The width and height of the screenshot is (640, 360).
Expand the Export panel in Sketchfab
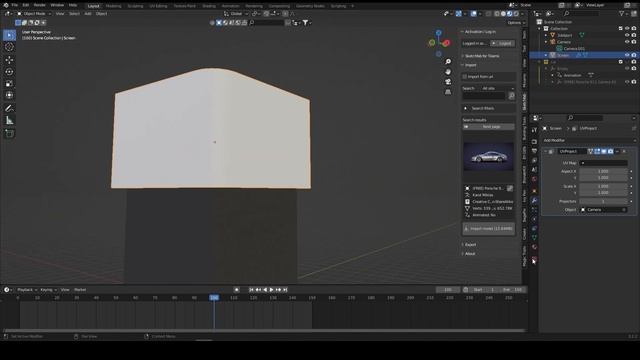click(x=470, y=245)
